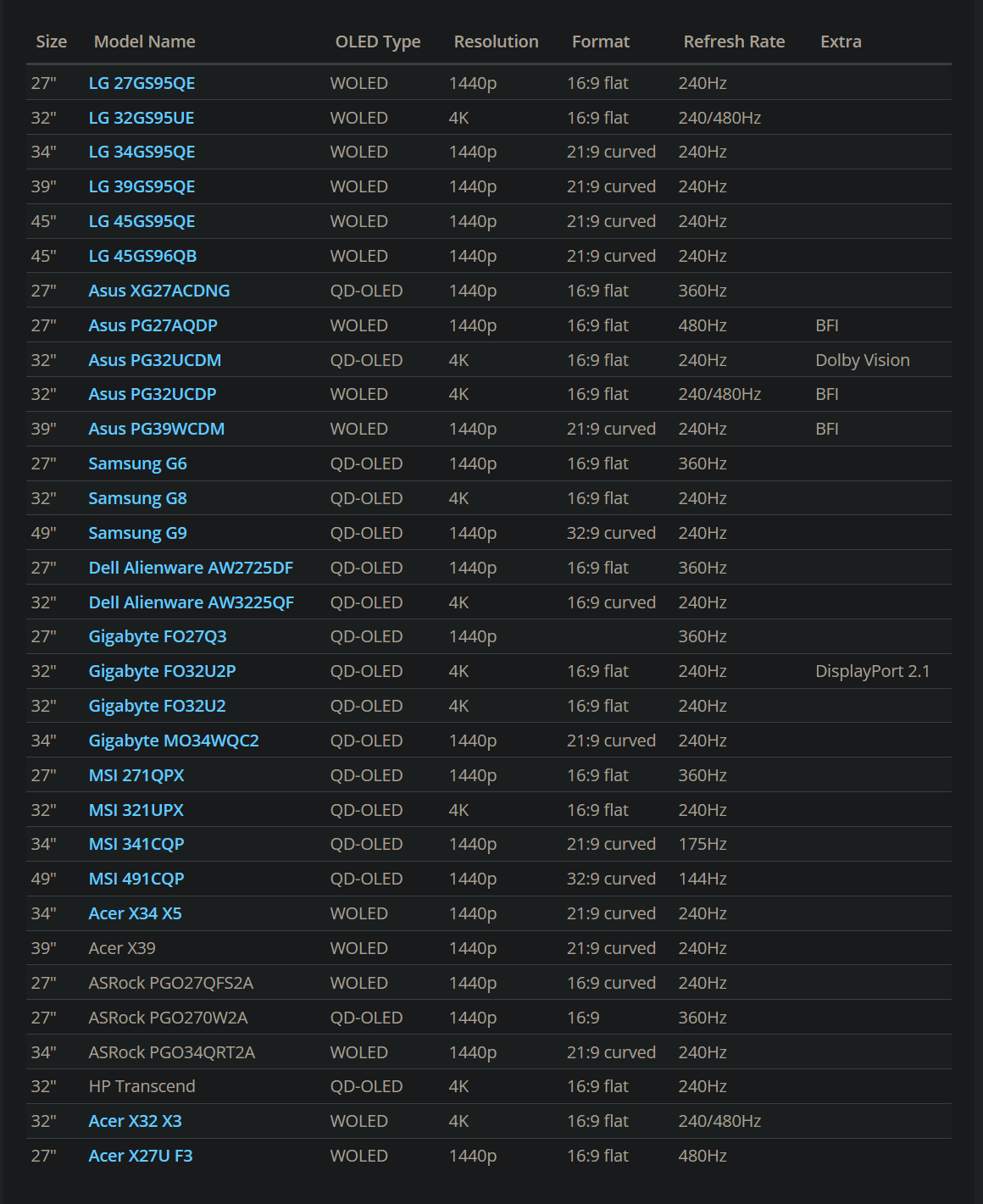This screenshot has width=983, height=1204.
Task: Sort the table by Size column
Action: 51,41
